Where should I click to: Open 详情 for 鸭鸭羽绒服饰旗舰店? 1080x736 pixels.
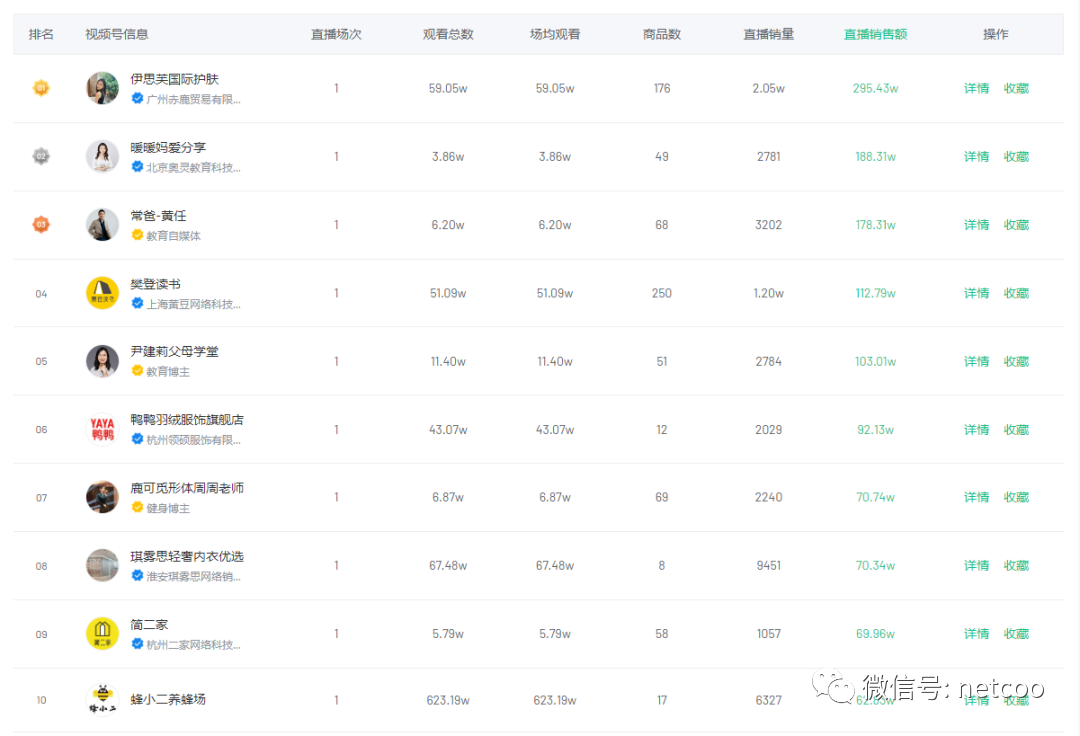click(976, 429)
